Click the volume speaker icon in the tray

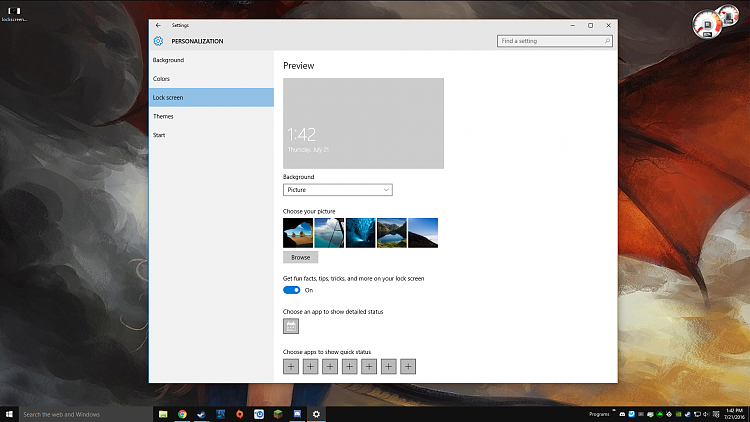[x=706, y=414]
